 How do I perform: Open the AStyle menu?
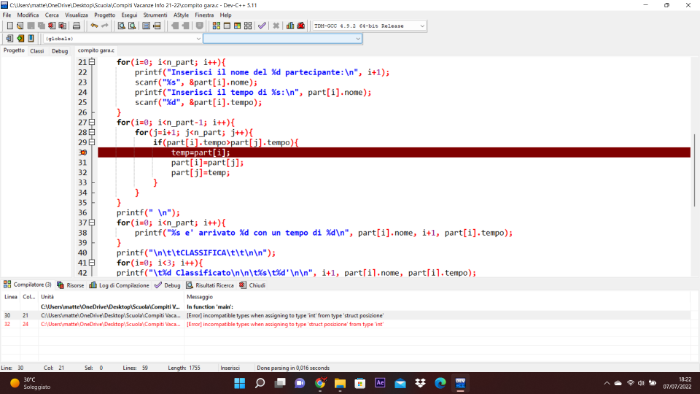[181, 15]
